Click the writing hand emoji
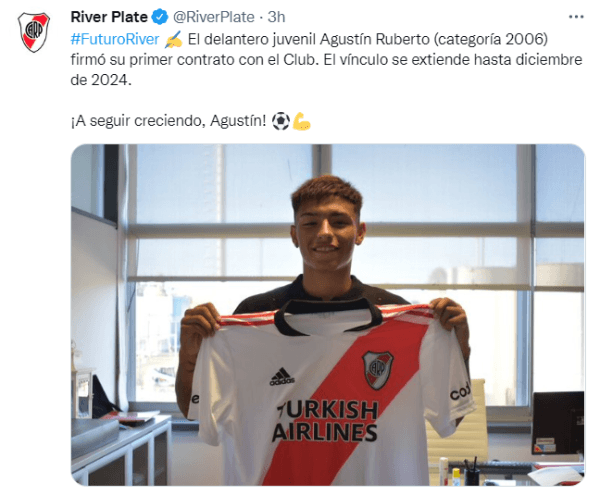 [x=173, y=39]
